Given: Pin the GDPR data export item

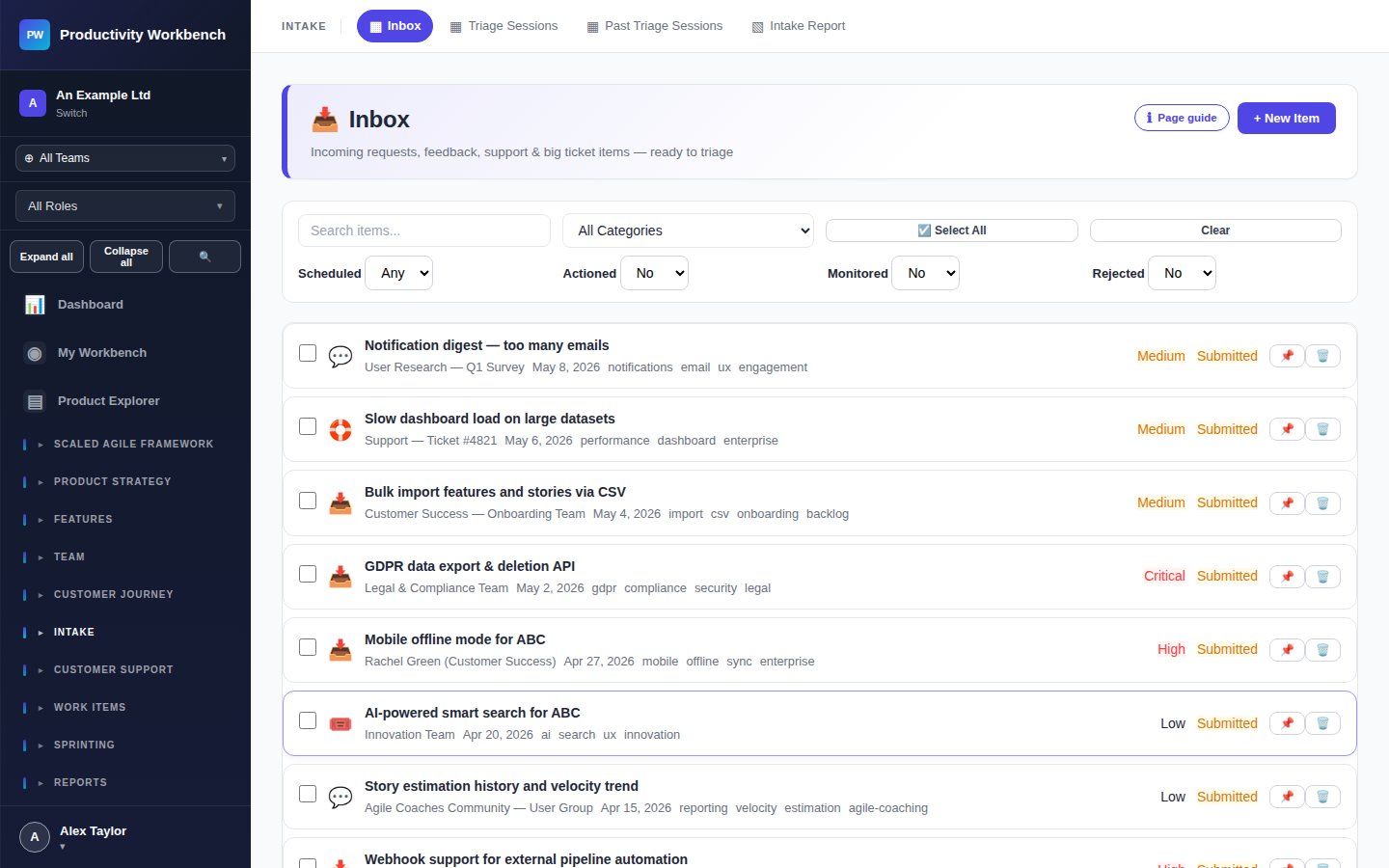Looking at the screenshot, I should pos(1287,576).
